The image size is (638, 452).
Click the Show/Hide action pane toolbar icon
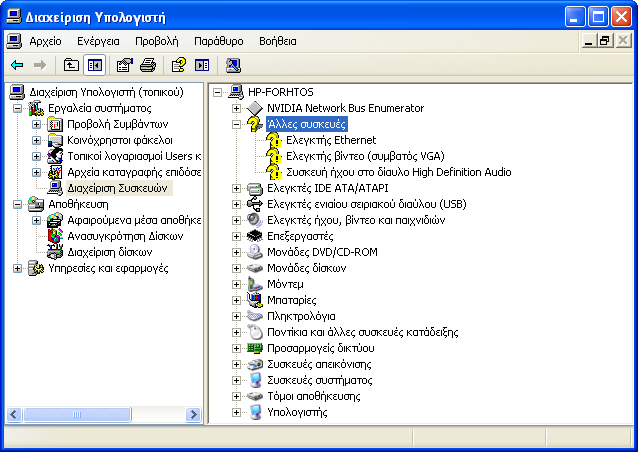click(x=202, y=65)
